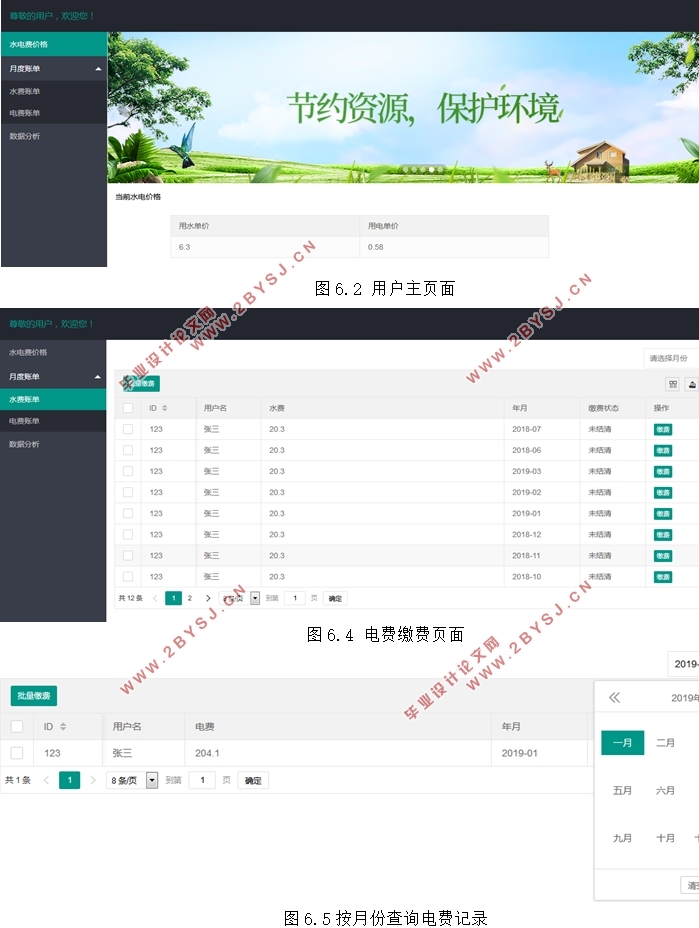Click 确定 in water bill pagination
Viewport: 699px width, 928px height.
point(335,598)
